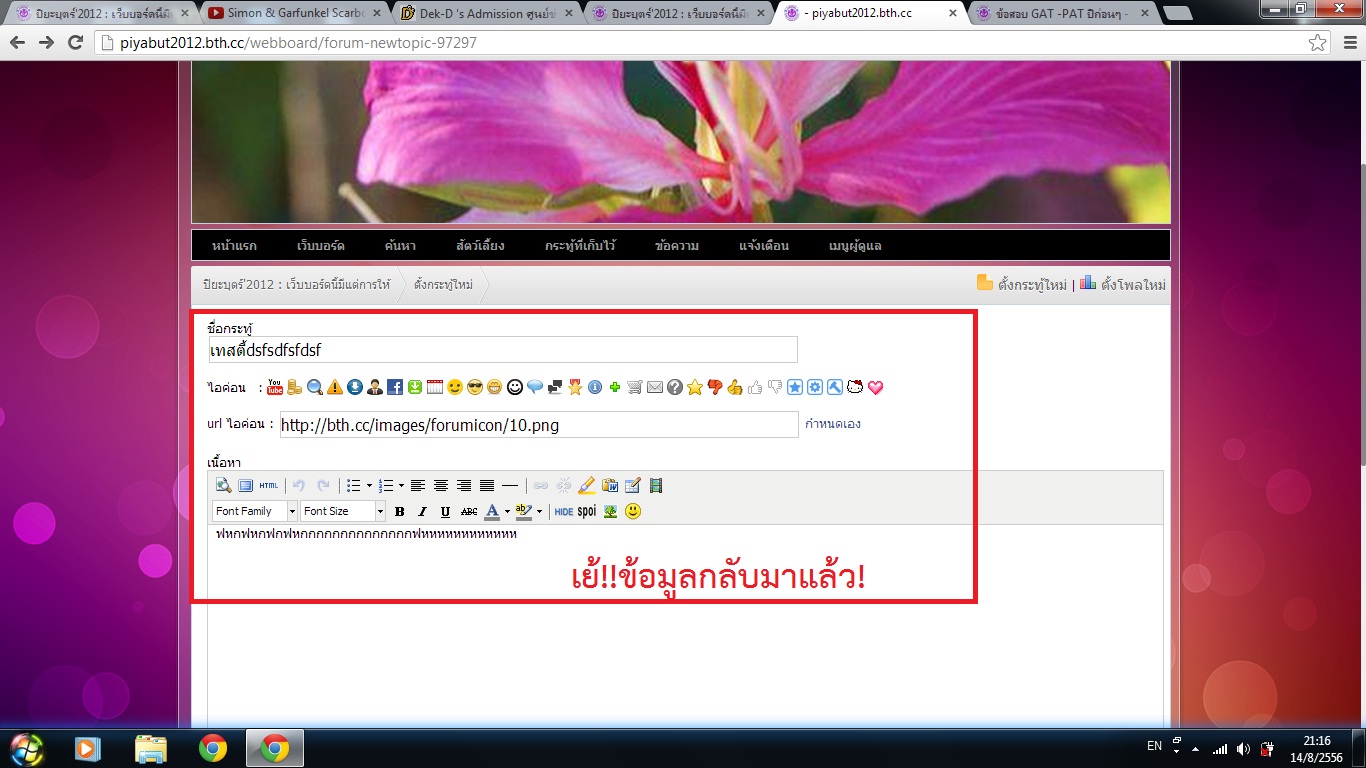Open หน้าแรก in the navigation bar
Screen dimensions: 1366x768
(234, 246)
